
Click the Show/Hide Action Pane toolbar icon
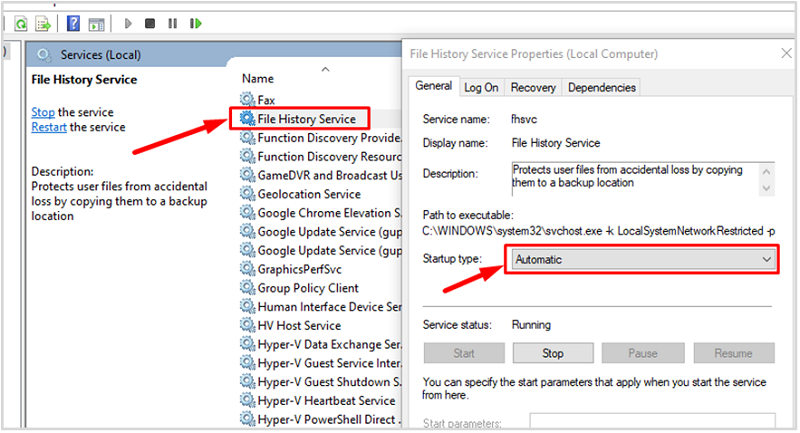point(96,22)
